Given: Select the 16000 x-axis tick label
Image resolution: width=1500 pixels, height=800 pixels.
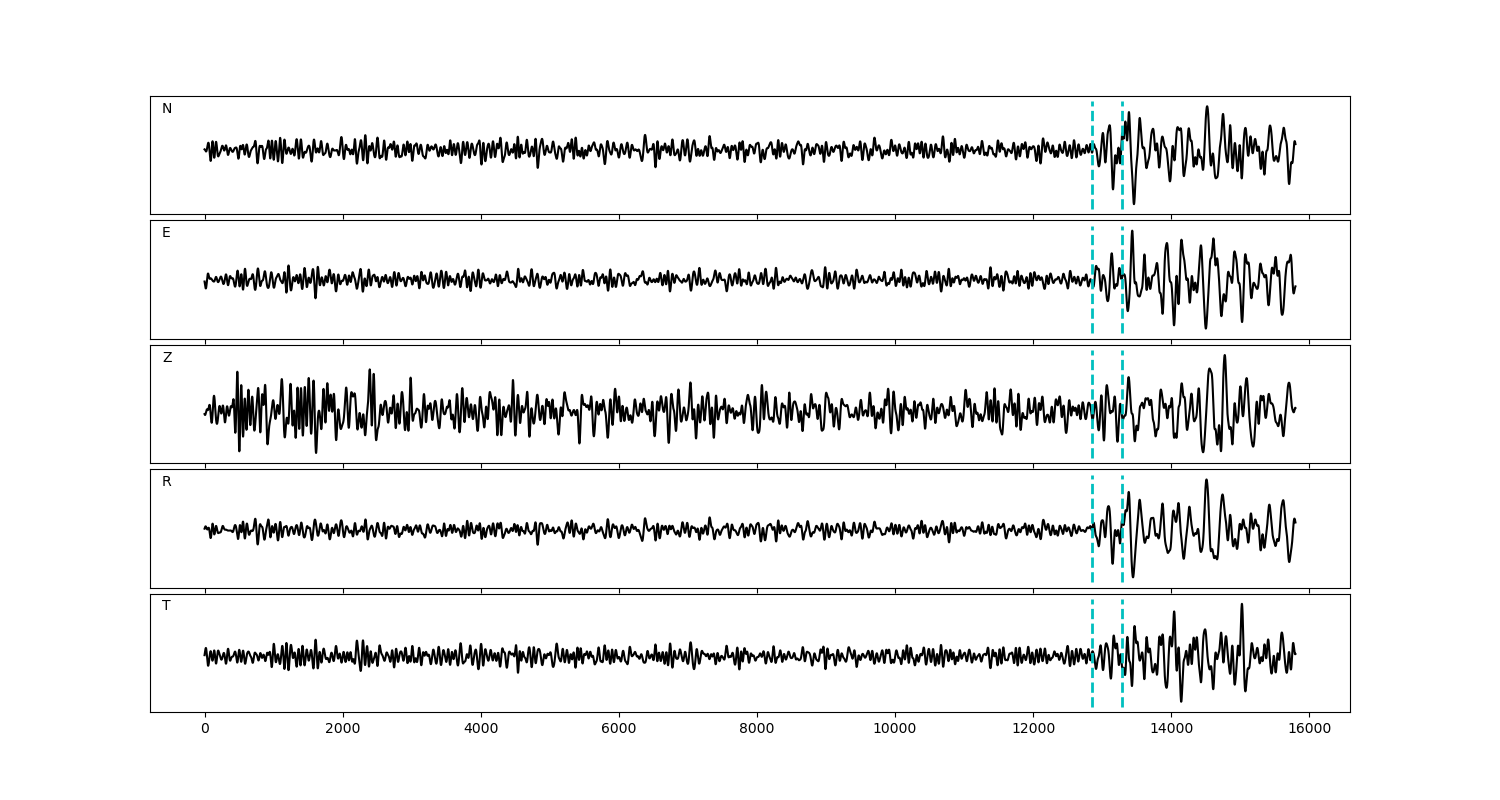Looking at the screenshot, I should point(1309,730).
